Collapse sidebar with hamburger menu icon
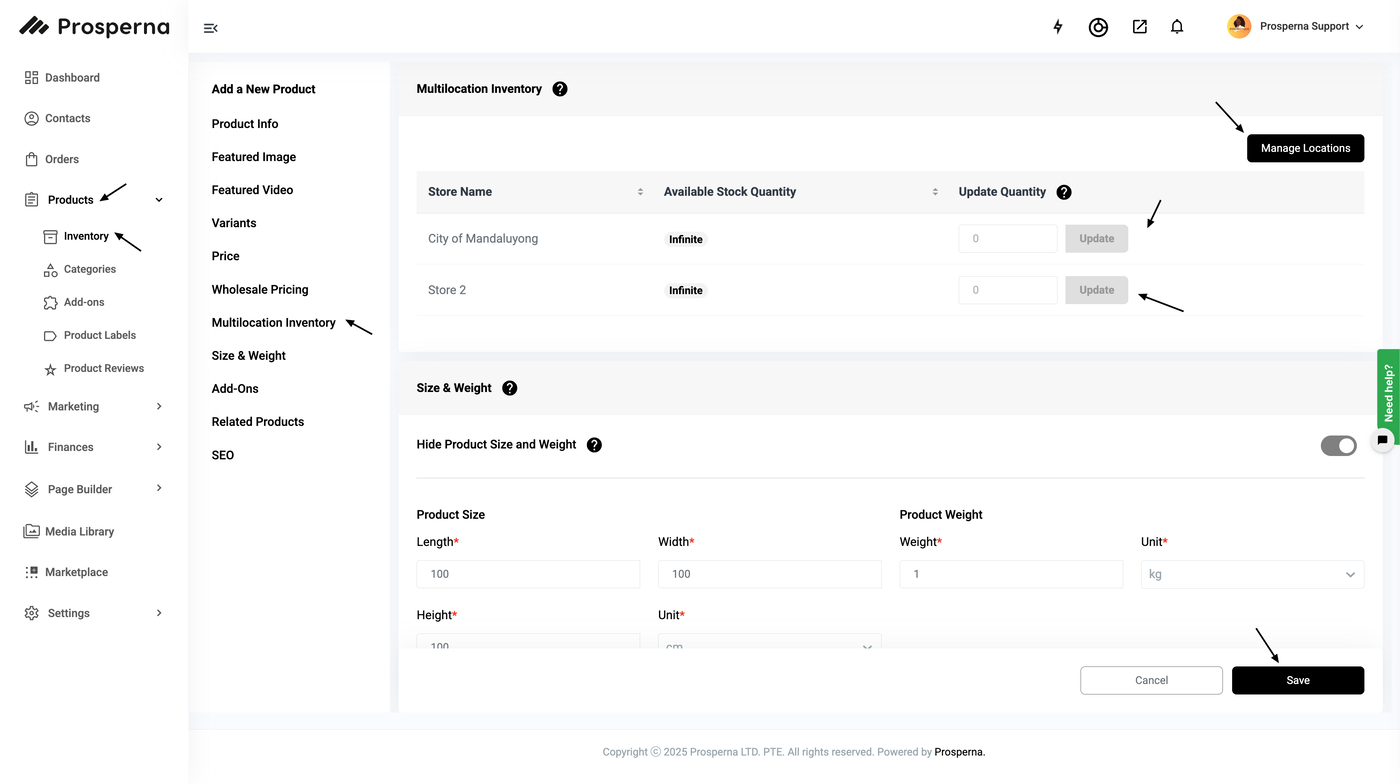Screen dimensions: 1400x784 [210, 28]
